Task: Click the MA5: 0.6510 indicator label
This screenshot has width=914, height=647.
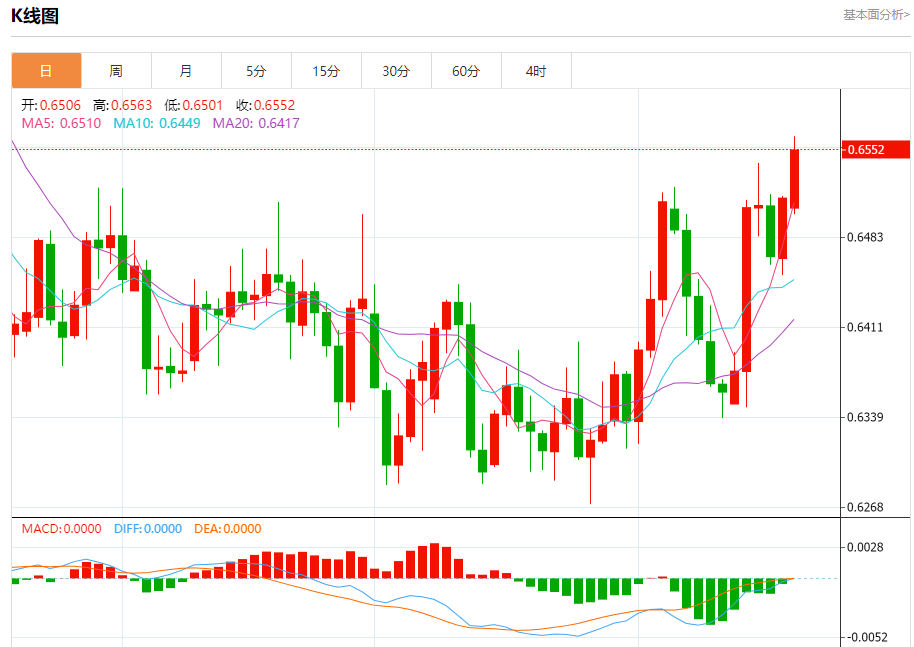Action: click(x=61, y=123)
